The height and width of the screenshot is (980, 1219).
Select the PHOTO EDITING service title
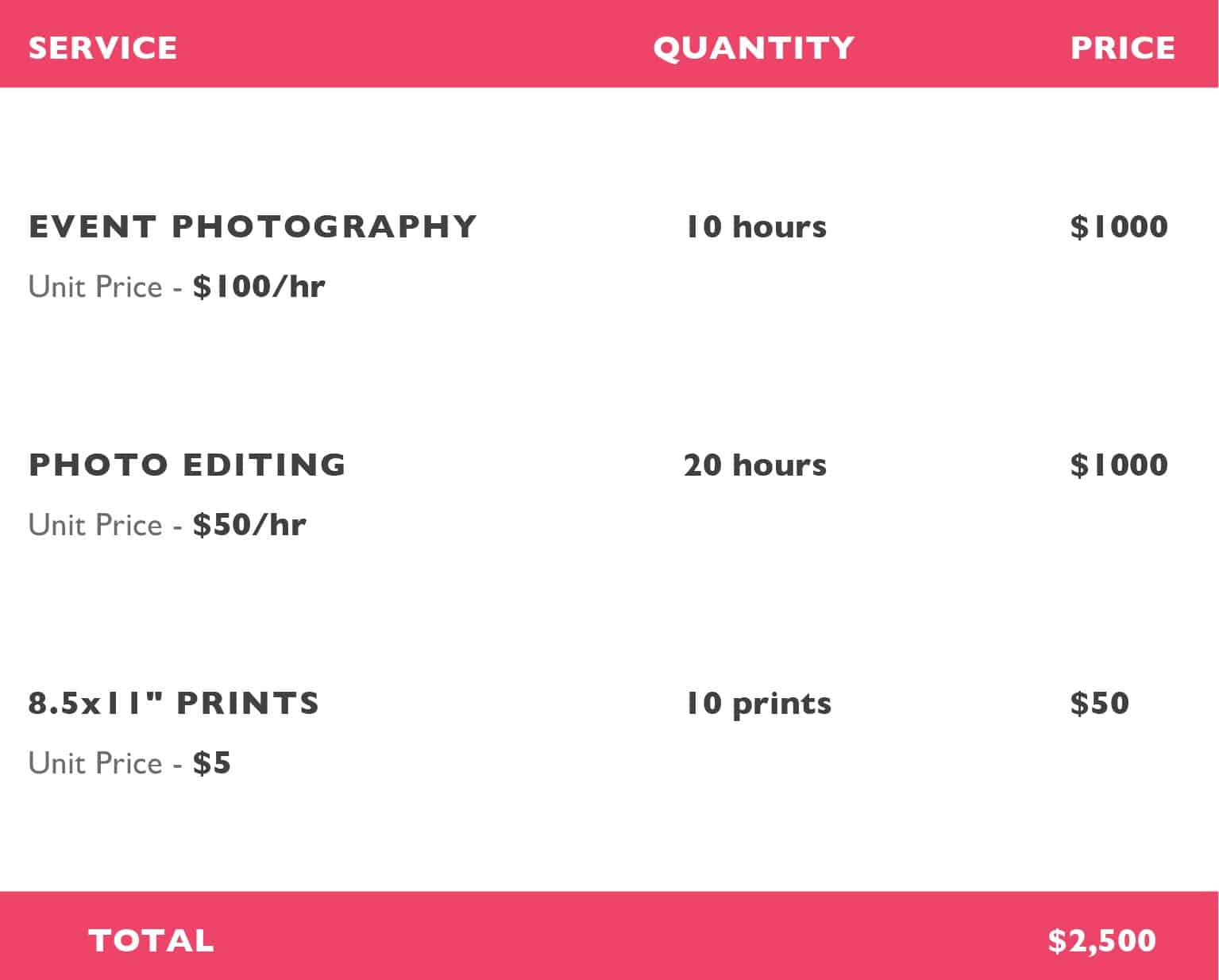click(187, 465)
